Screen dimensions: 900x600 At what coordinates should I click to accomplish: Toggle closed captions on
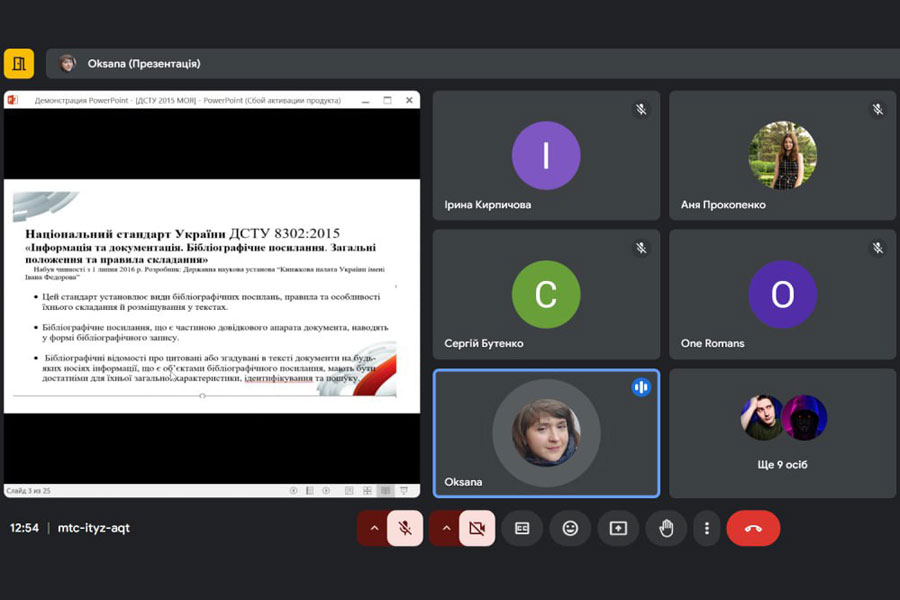tap(522, 528)
